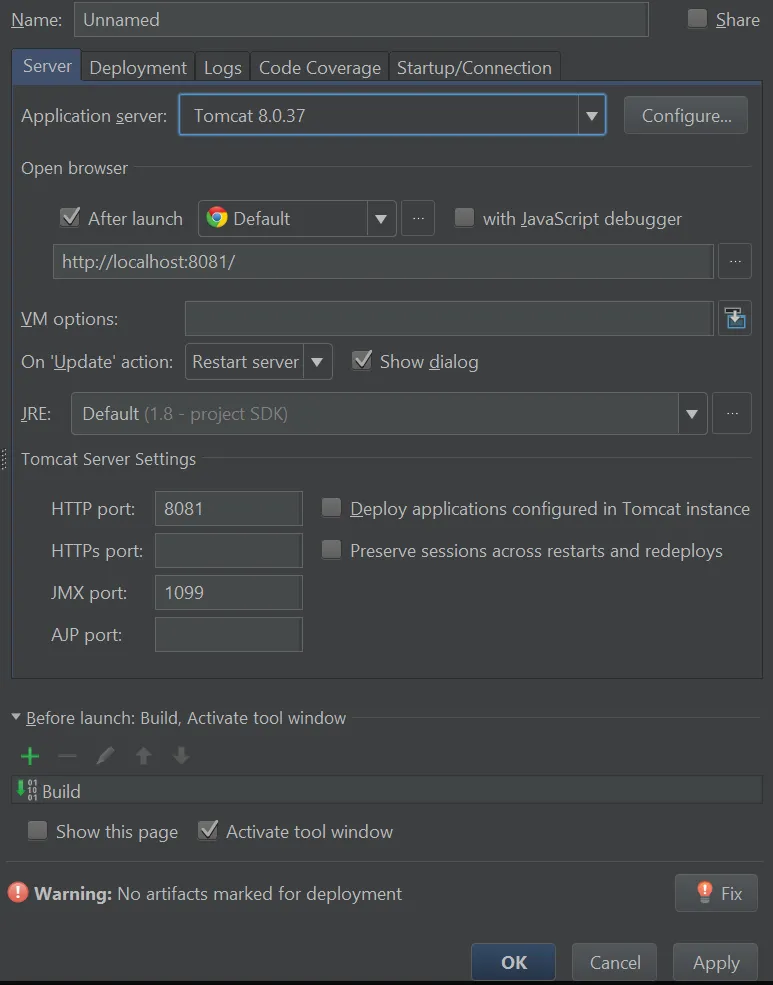Enable with JavaScript debugger checkbox

point(464,218)
